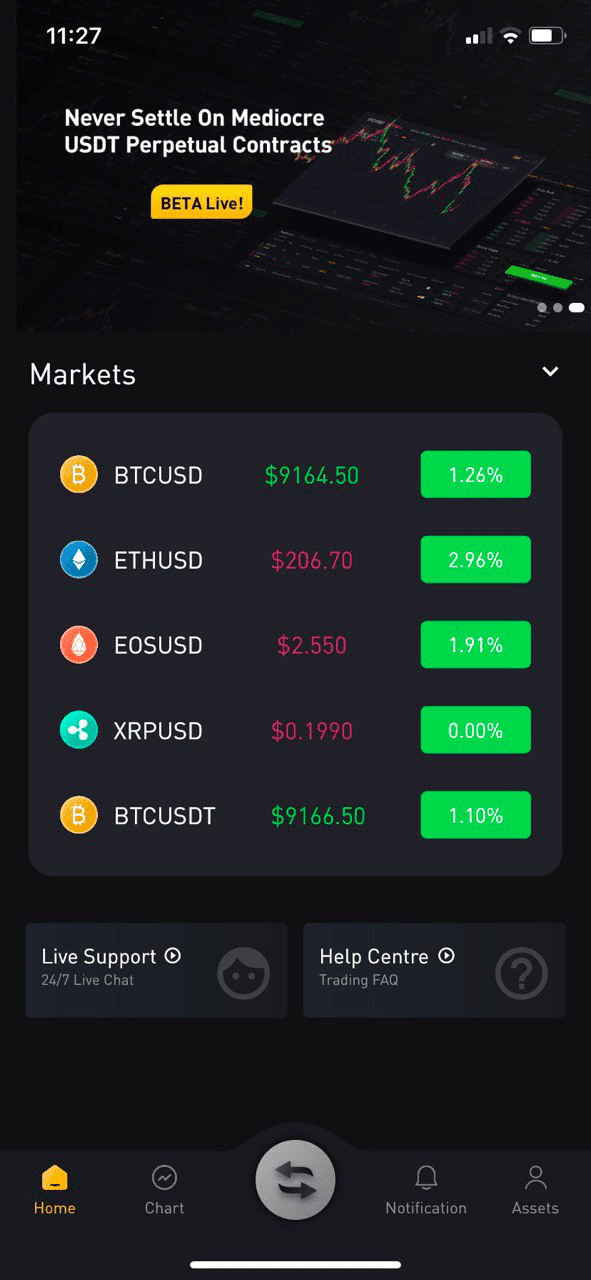
Task: Switch to the Assets tab
Action: [x=535, y=1190]
